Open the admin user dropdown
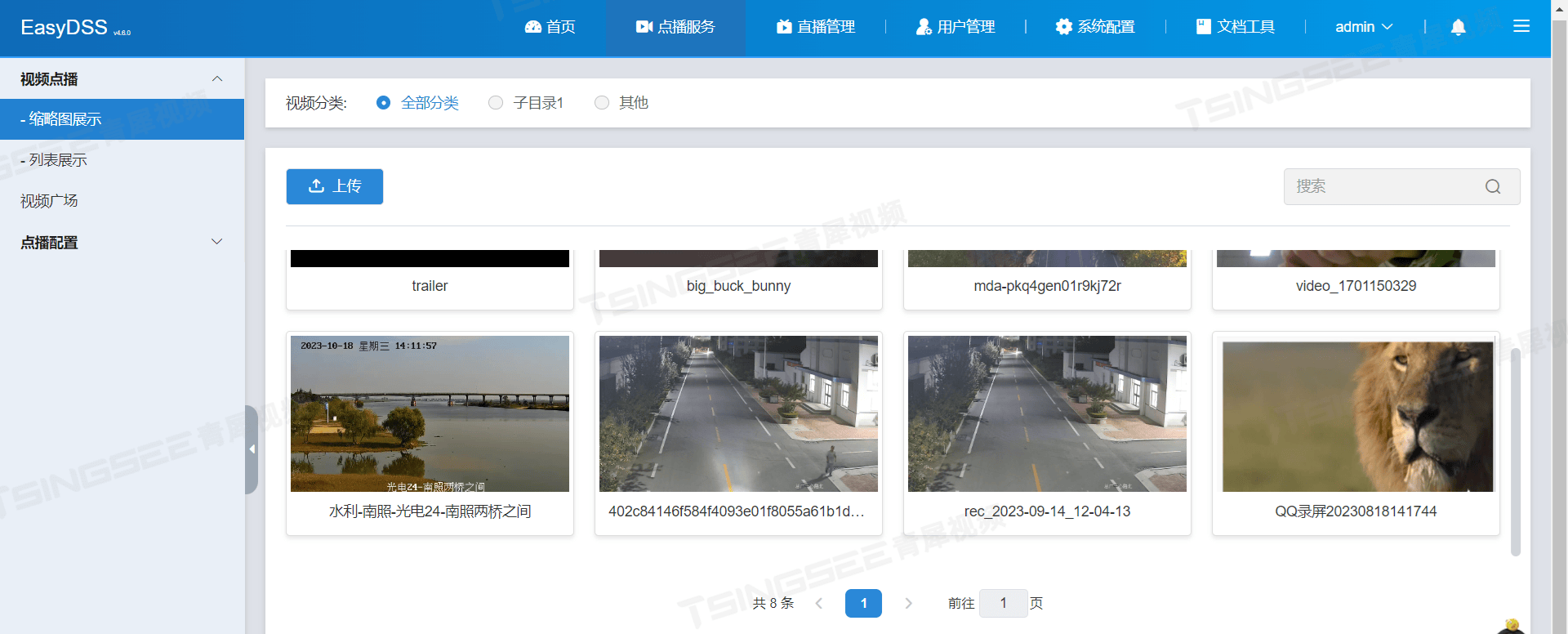 [x=1363, y=27]
